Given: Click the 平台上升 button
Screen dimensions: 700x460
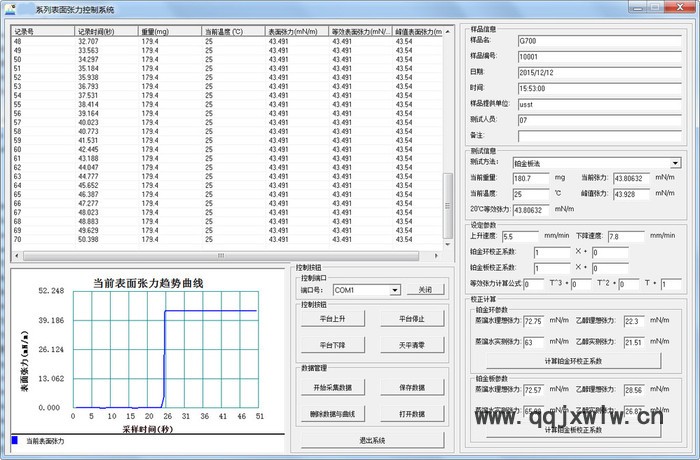Looking at the screenshot, I should 332,319.
